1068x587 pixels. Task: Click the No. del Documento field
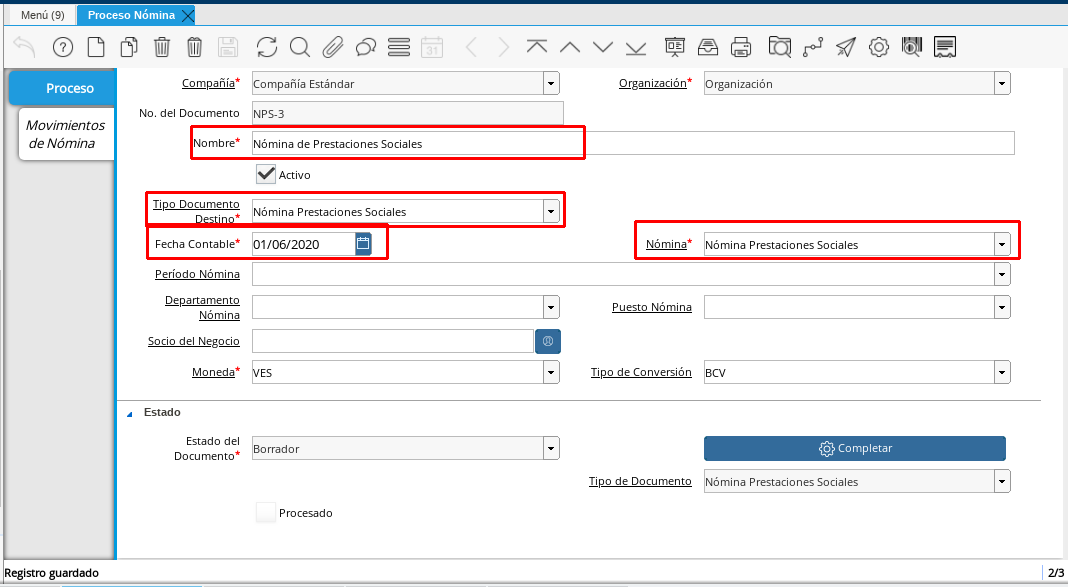coord(407,113)
